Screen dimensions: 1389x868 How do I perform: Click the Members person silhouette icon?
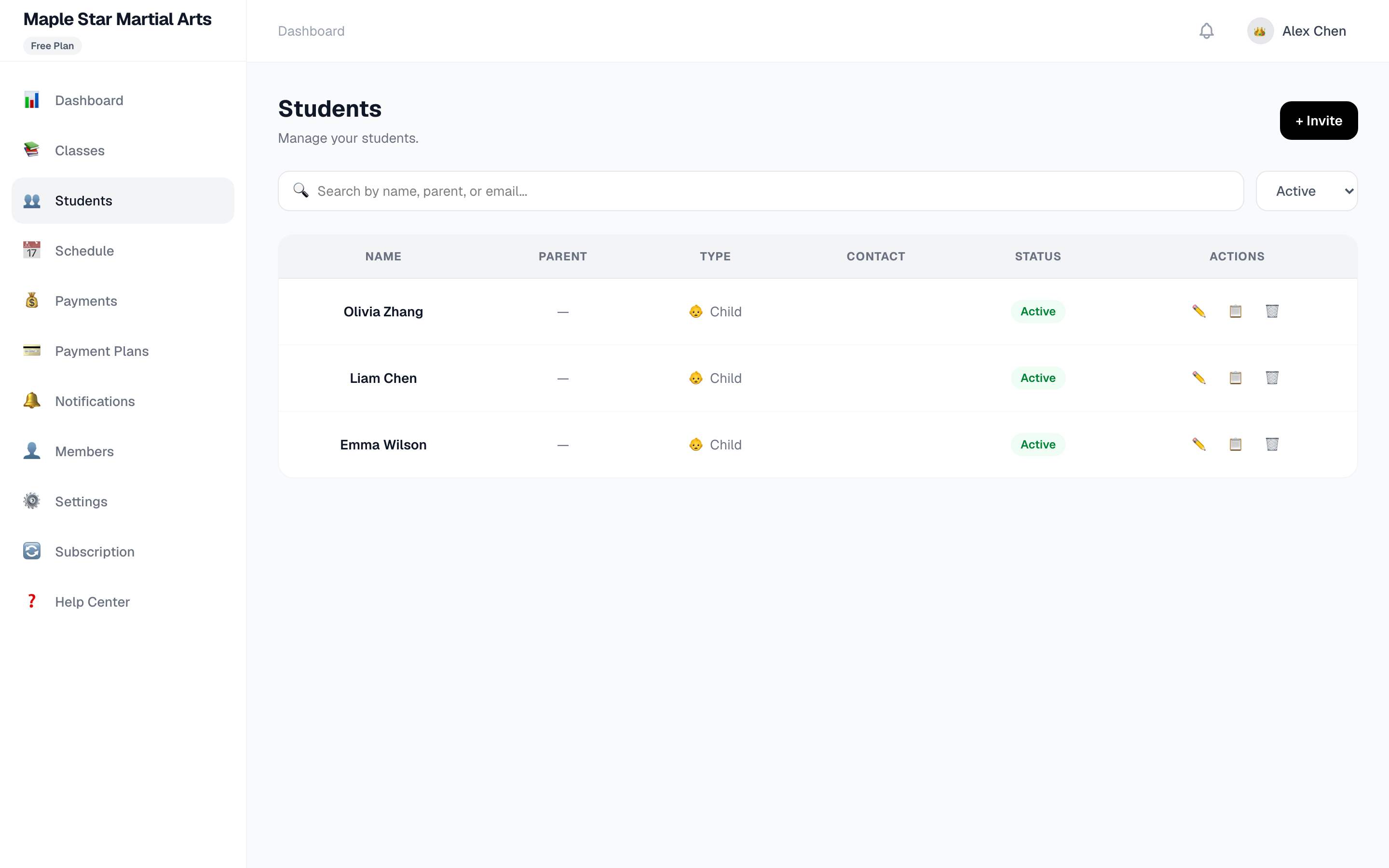[31, 451]
